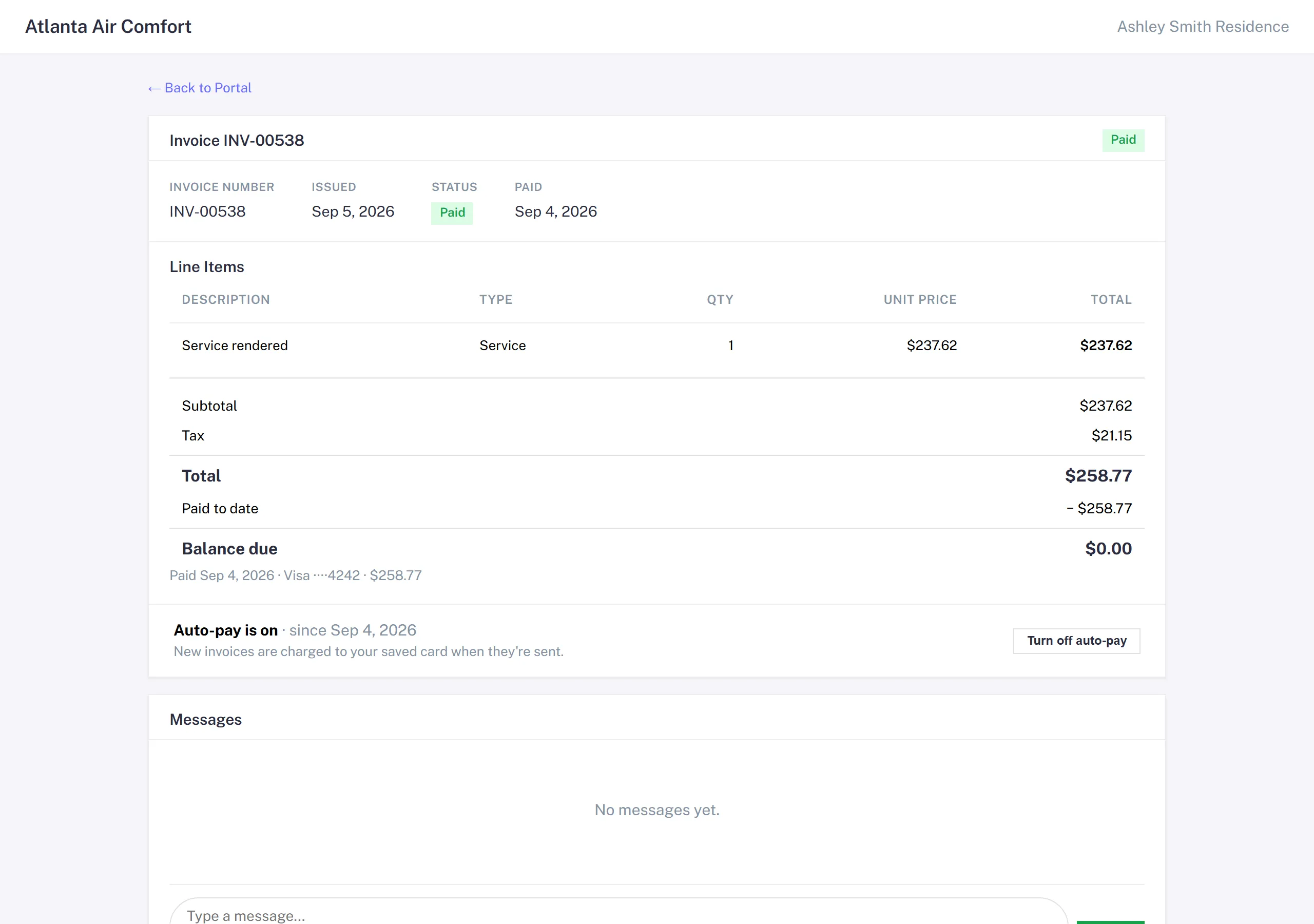This screenshot has height=924, width=1314.
Task: Click the INVOICE NUMBER field label
Action: click(x=221, y=187)
